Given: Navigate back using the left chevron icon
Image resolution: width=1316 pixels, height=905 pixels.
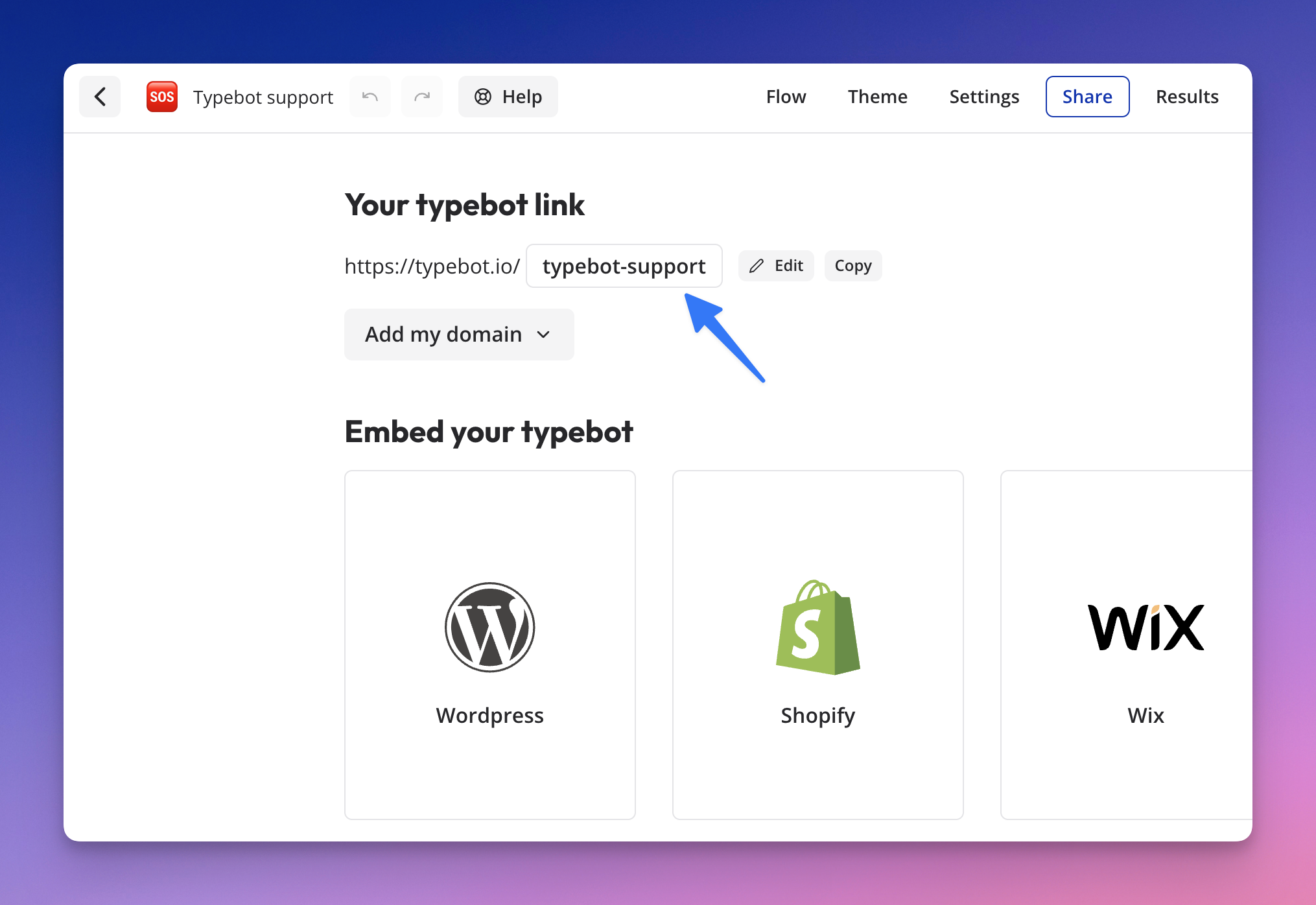Looking at the screenshot, I should (x=99, y=96).
